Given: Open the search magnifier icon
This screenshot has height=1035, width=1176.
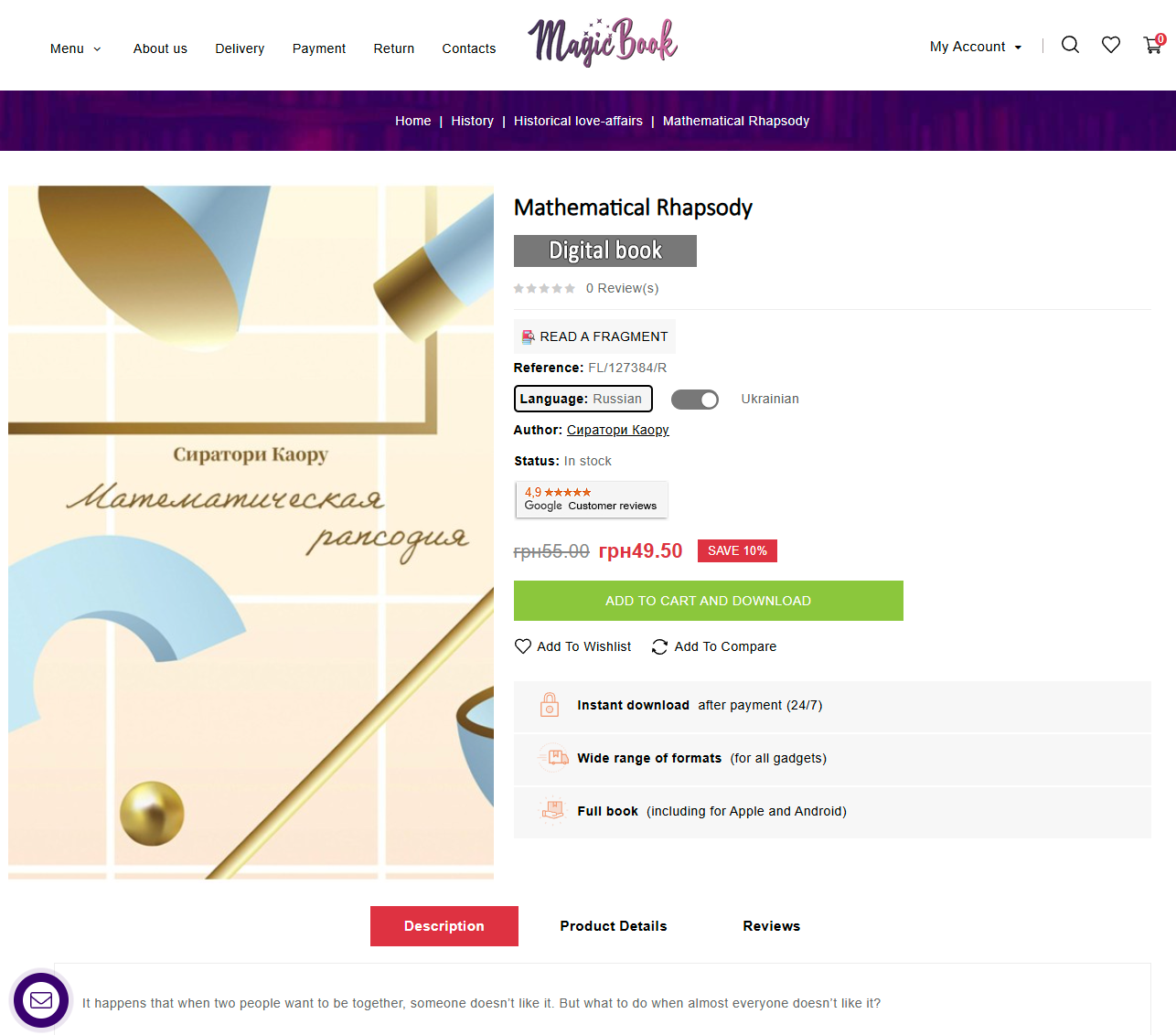Looking at the screenshot, I should click(1070, 45).
